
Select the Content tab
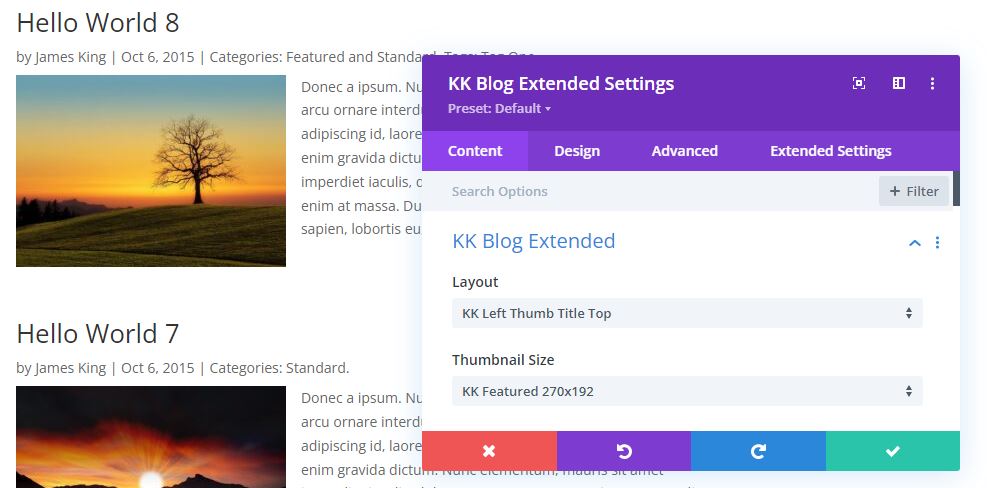point(475,151)
